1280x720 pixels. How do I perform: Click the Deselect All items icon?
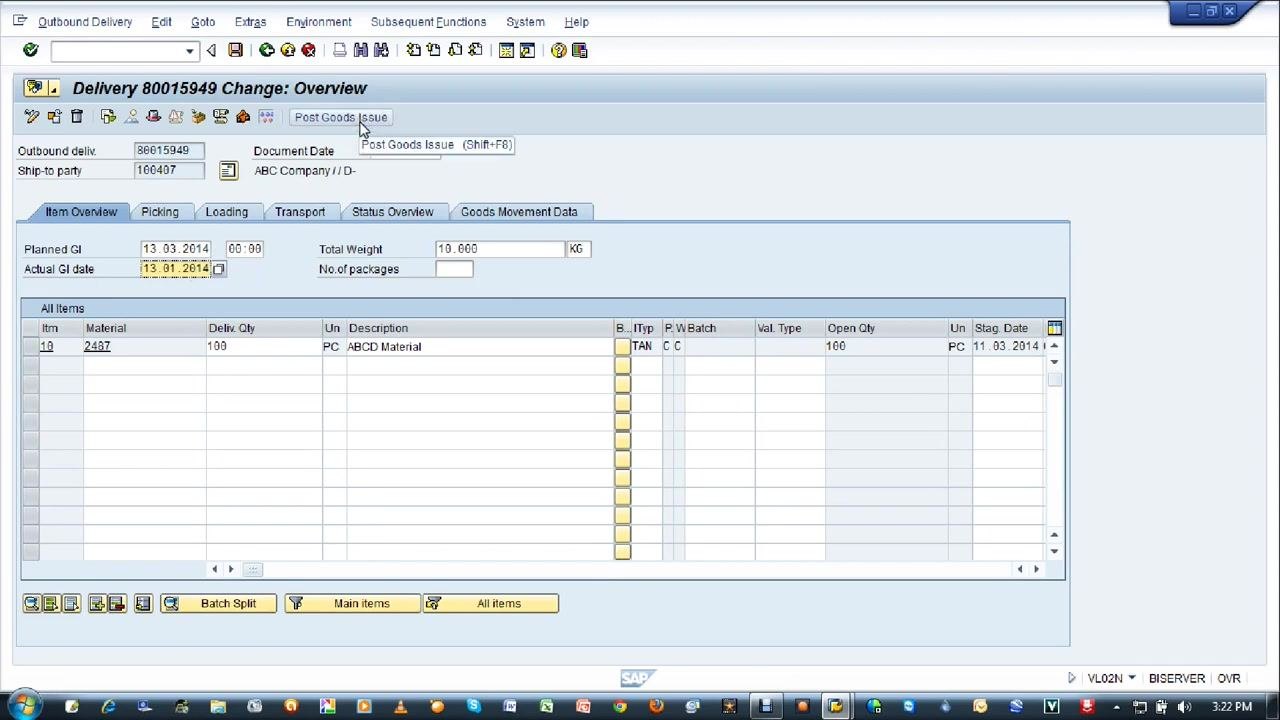click(71, 603)
